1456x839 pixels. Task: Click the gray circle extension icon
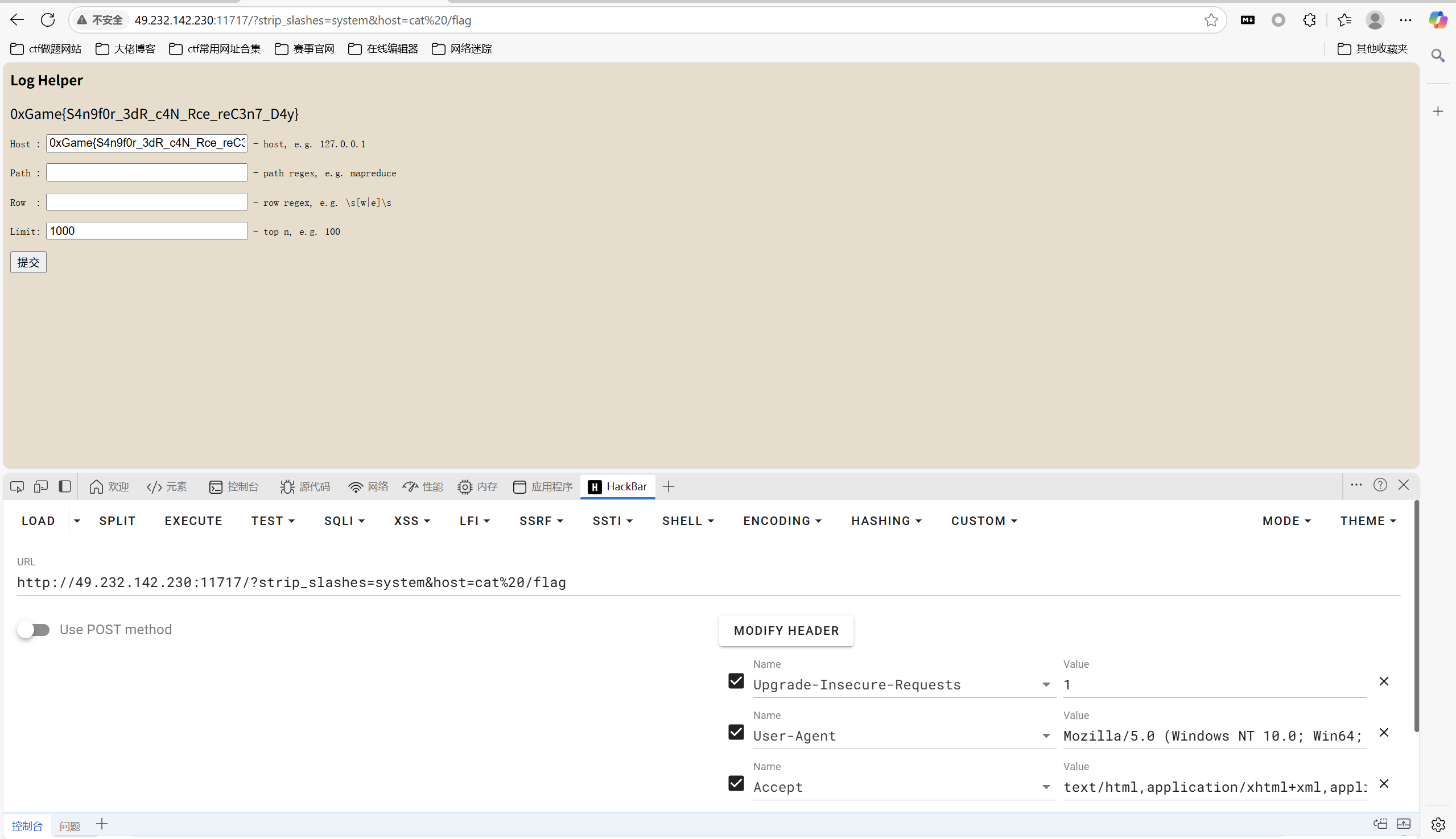click(1278, 20)
